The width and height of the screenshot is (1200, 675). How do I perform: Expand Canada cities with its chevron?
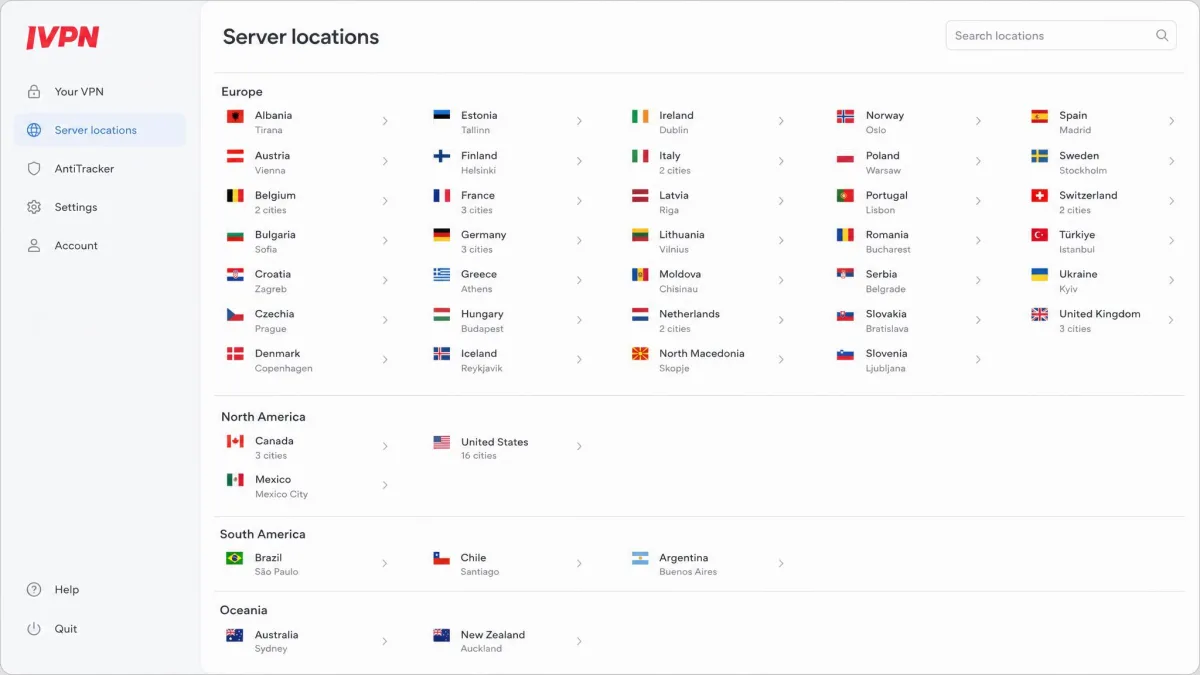[x=385, y=446]
